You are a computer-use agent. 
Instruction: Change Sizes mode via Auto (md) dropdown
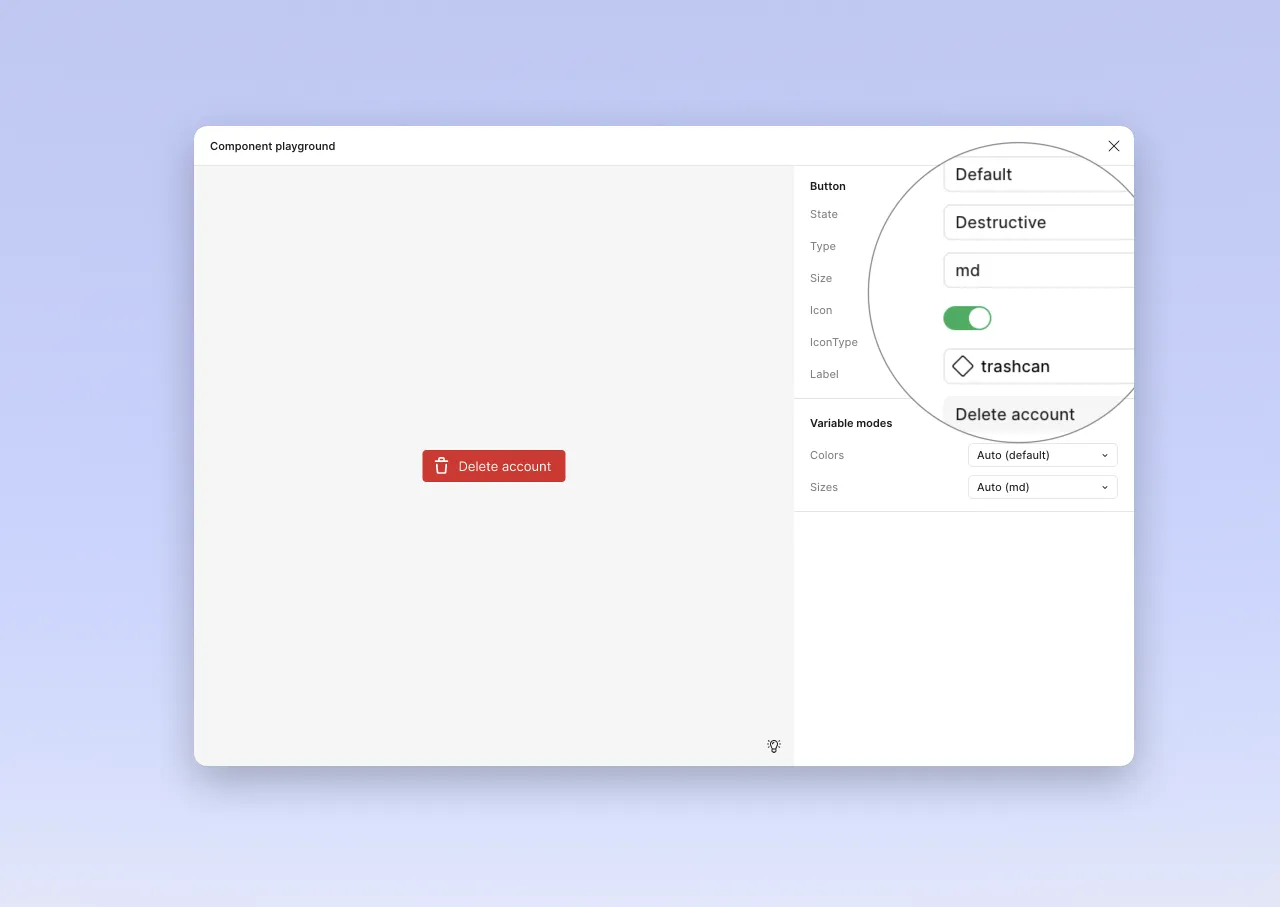(1042, 487)
